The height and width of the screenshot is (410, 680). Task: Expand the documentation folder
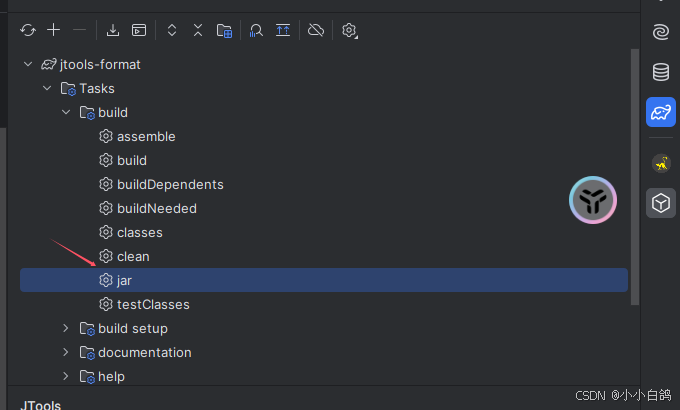(x=66, y=352)
